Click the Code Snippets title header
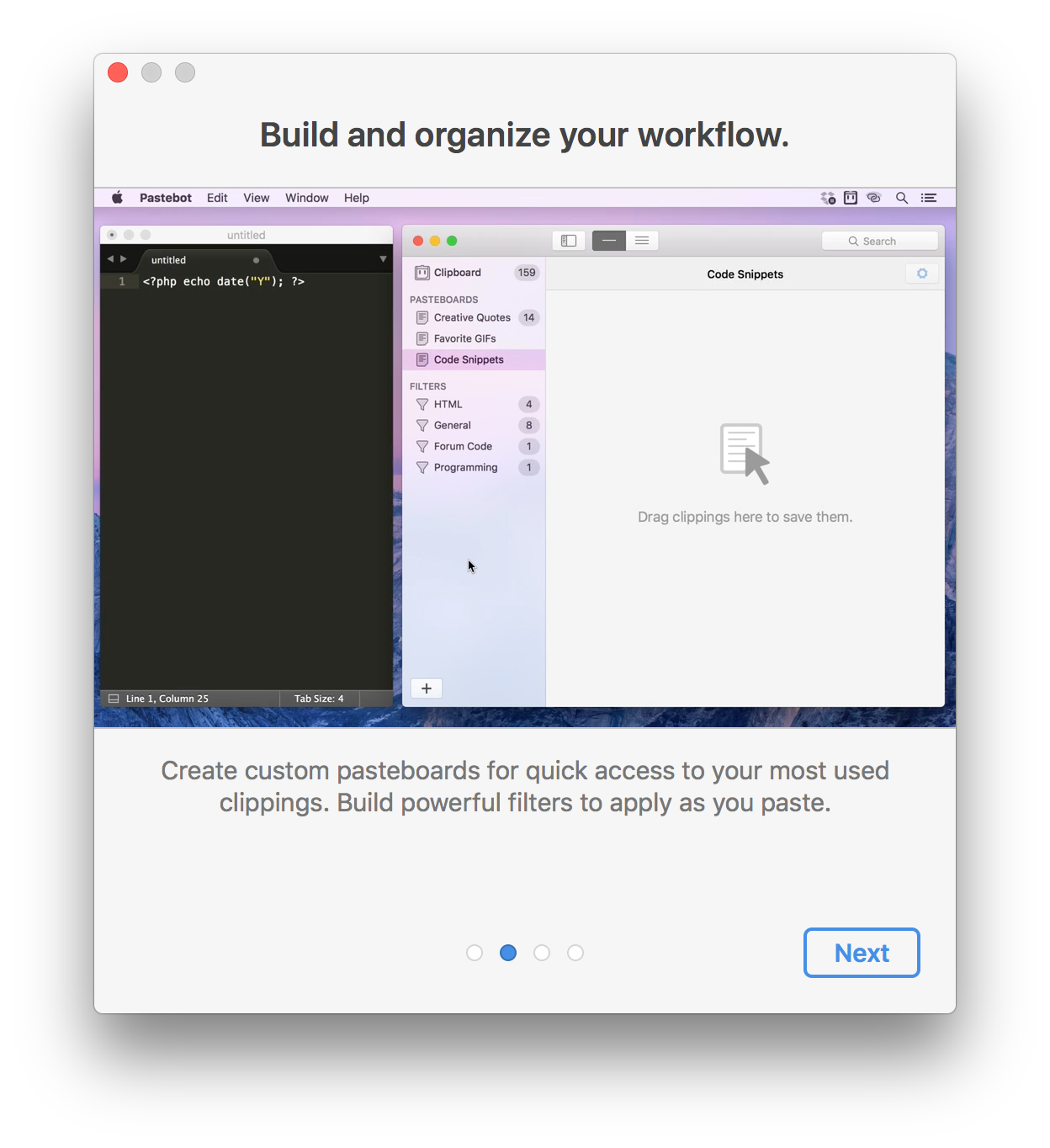The image size is (1050, 1148). (745, 274)
